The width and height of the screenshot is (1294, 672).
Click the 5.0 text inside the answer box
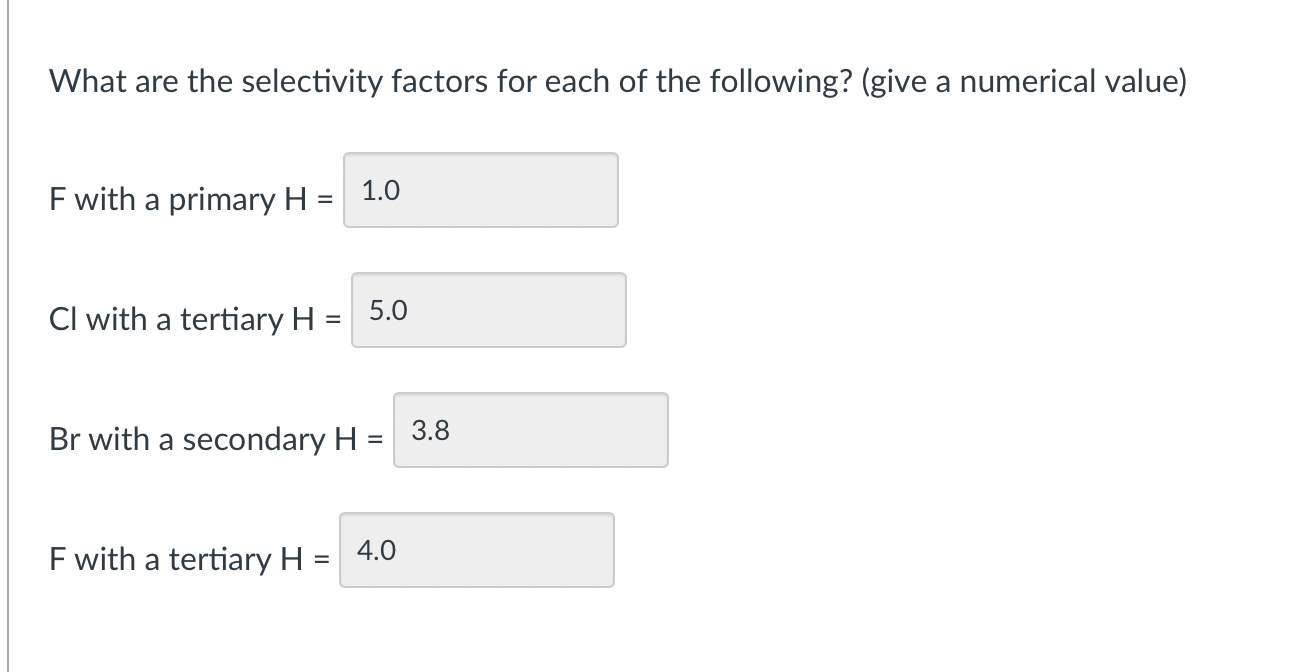(388, 311)
